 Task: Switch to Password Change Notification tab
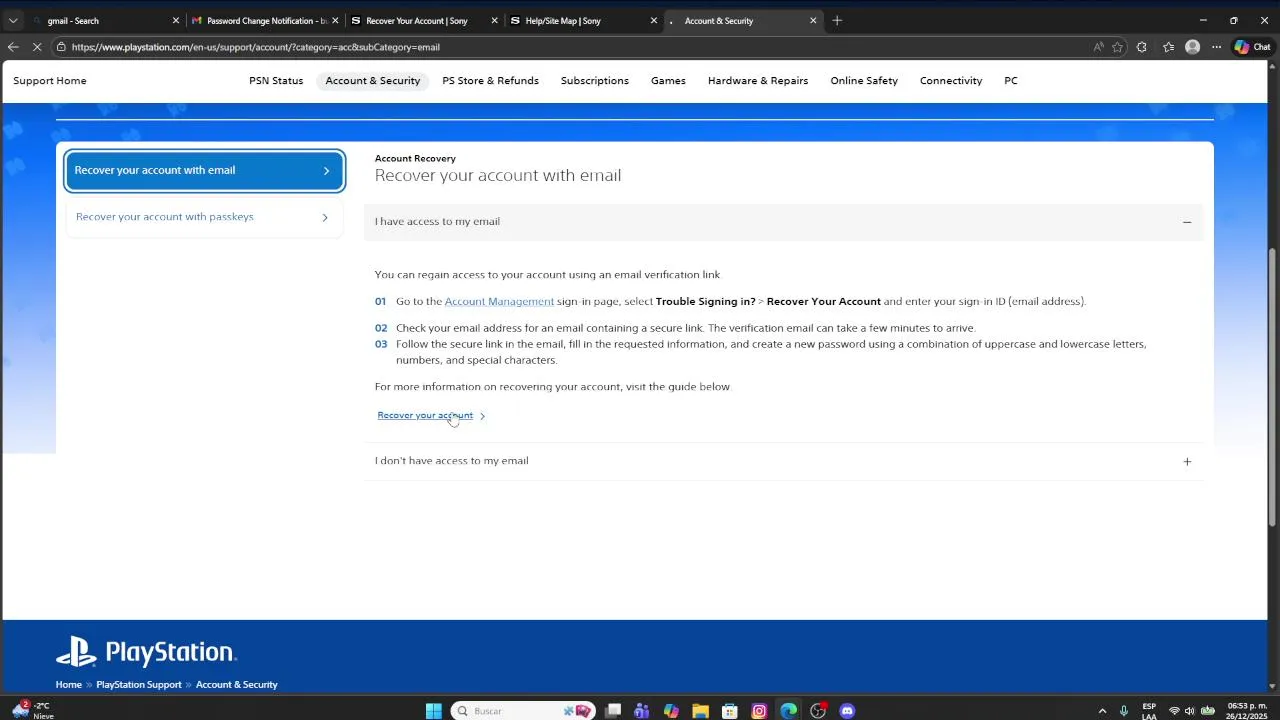[266, 20]
